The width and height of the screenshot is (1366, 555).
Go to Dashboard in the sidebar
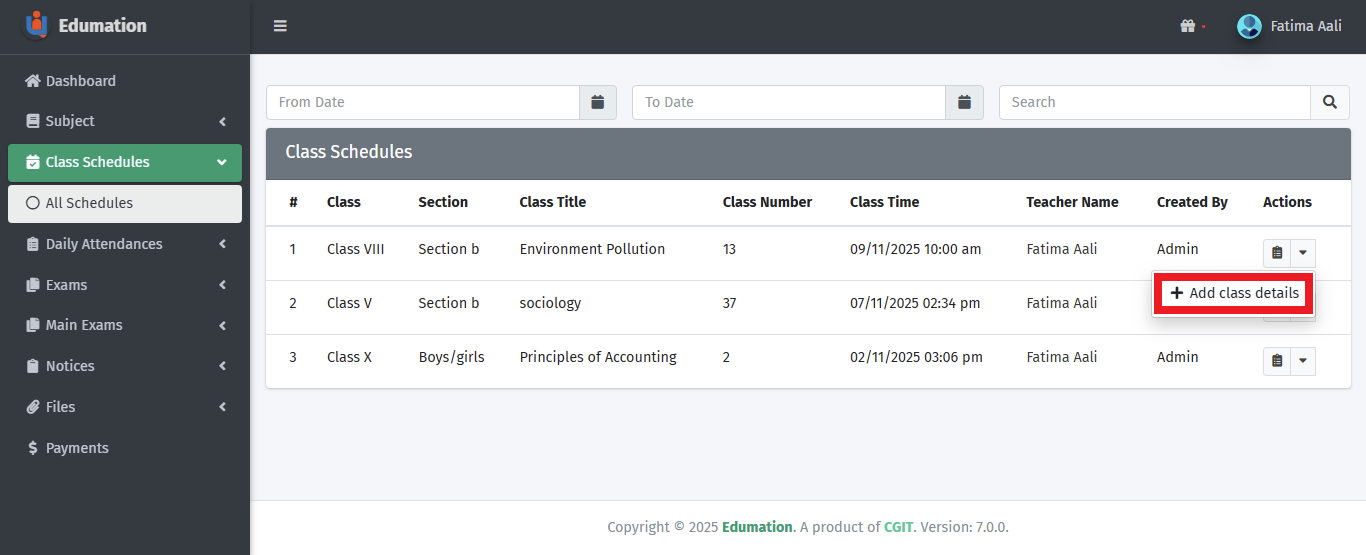pyautogui.click(x=80, y=81)
